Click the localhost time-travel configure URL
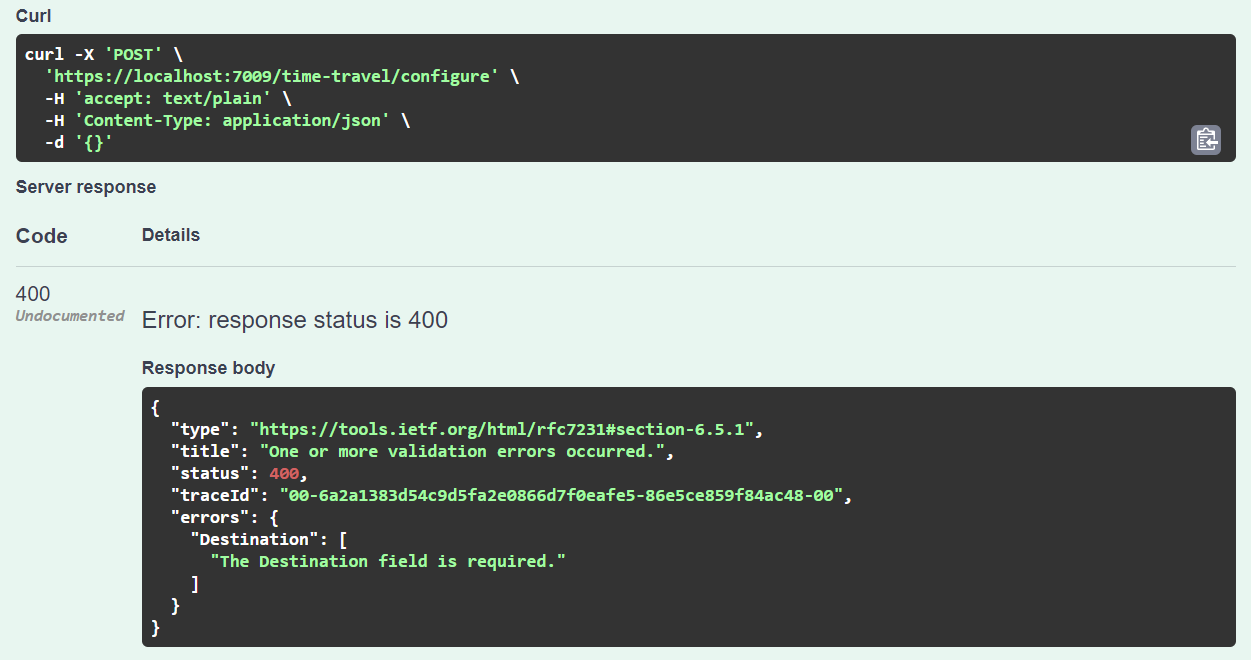This screenshot has width=1251, height=660. pyautogui.click(x=272, y=77)
